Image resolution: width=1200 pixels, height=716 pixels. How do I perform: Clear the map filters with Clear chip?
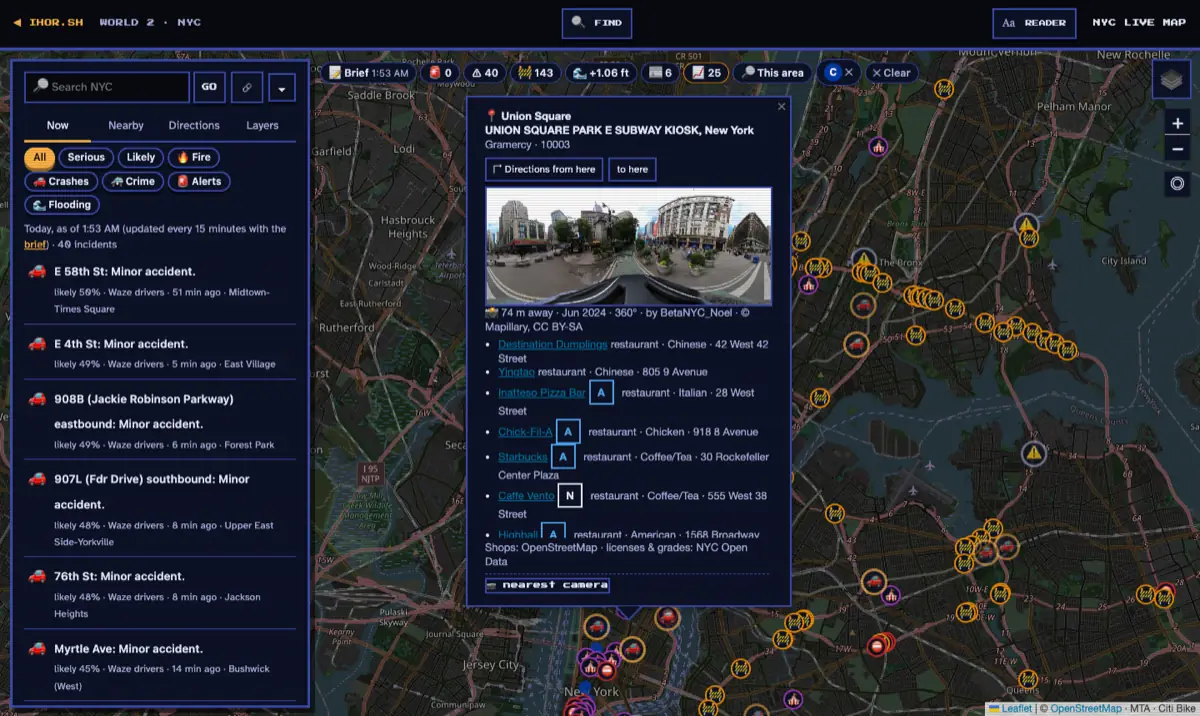click(891, 73)
